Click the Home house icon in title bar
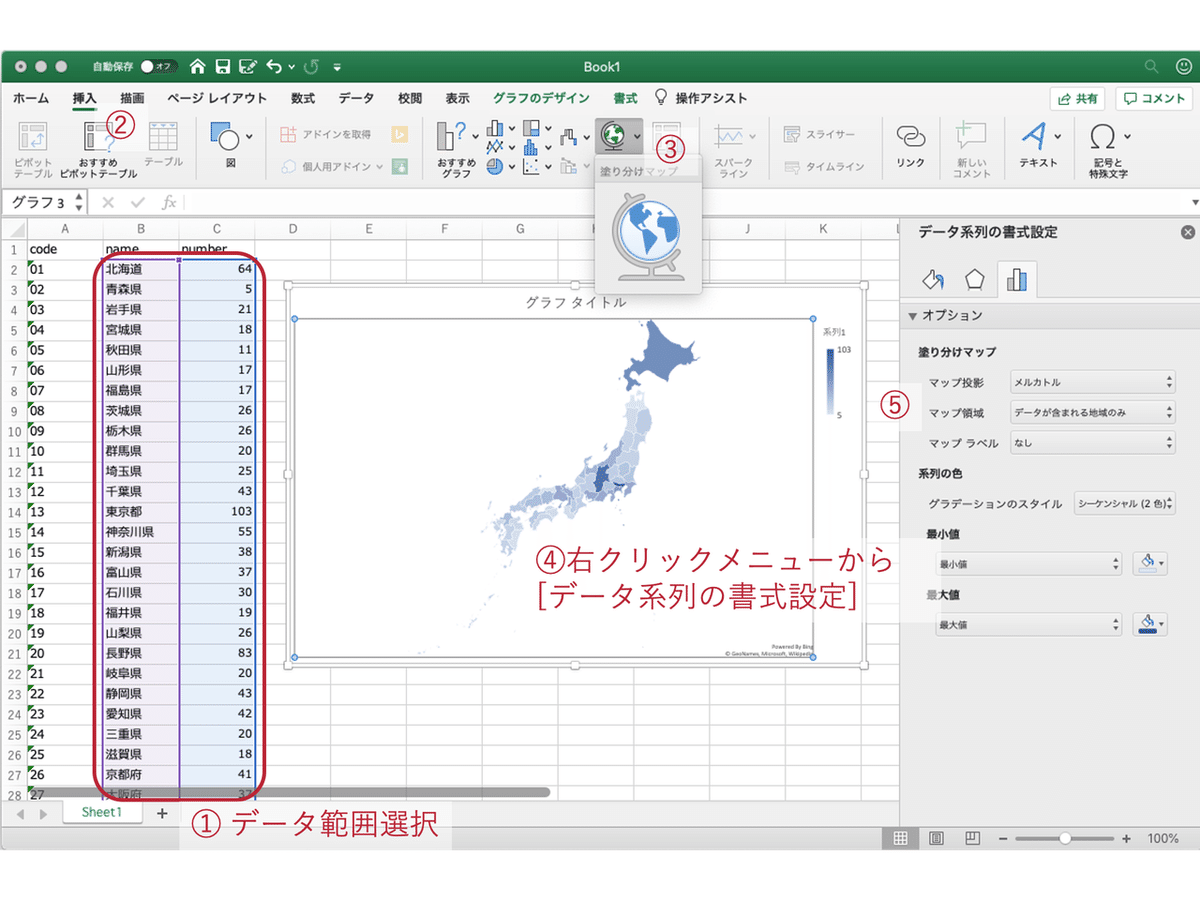This screenshot has height=900, width=1200. coord(197,67)
